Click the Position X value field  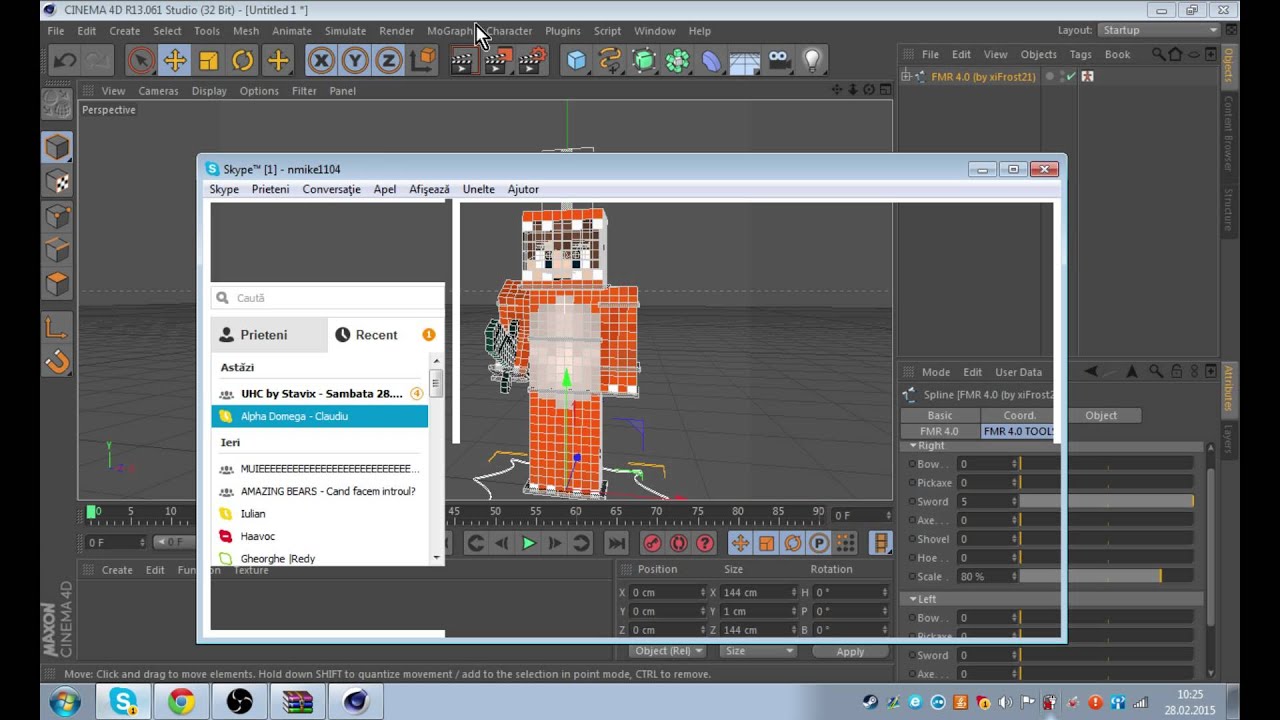click(x=667, y=592)
